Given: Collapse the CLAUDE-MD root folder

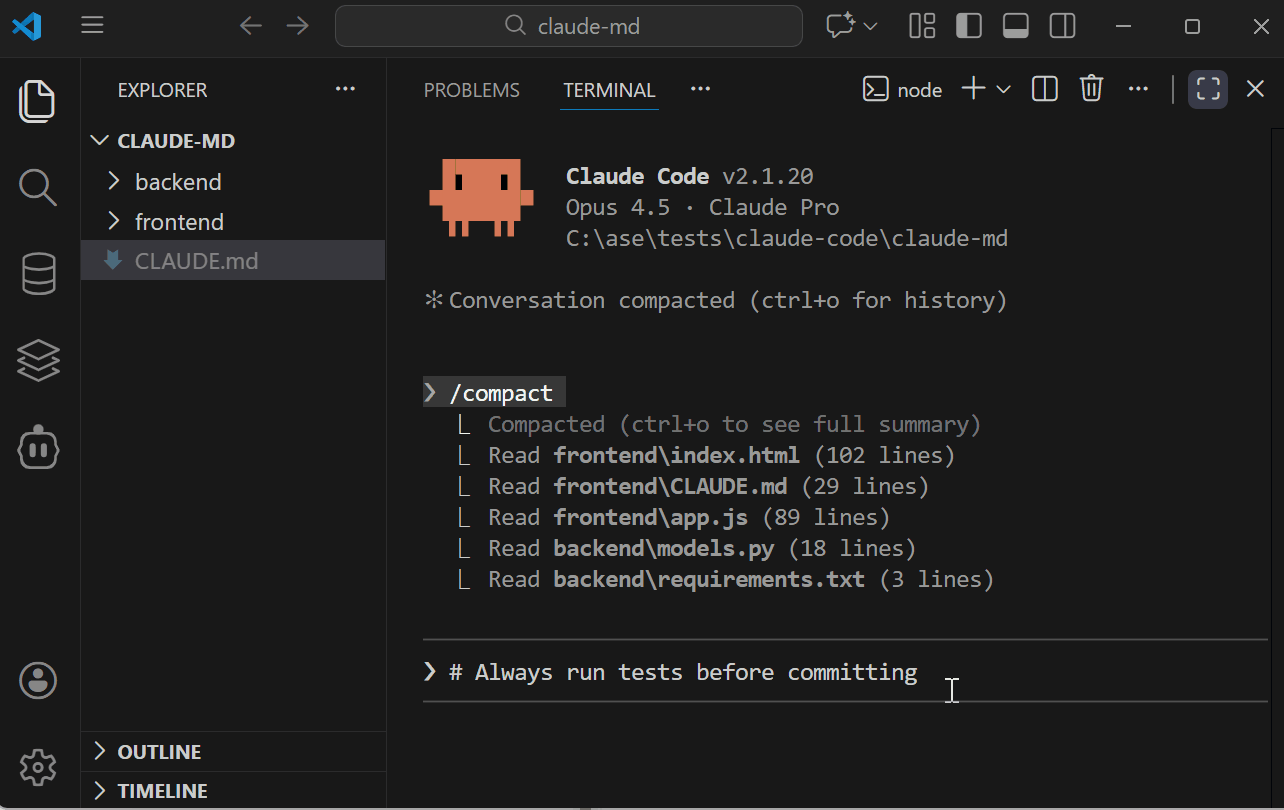Looking at the screenshot, I should [x=232, y=141].
